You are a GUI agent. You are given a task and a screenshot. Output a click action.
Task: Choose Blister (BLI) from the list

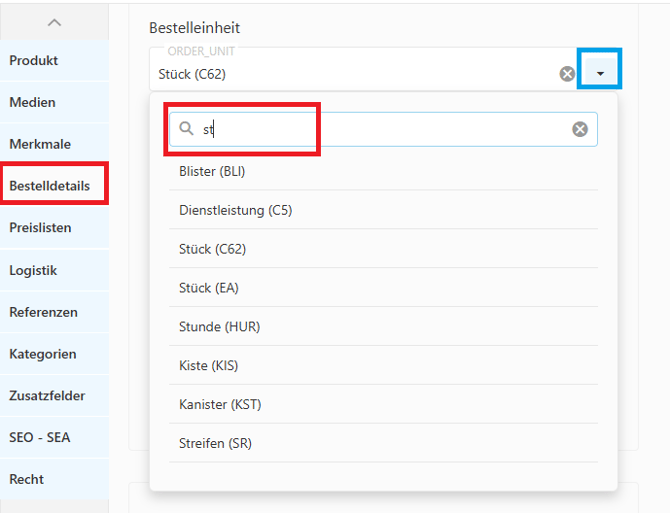pos(212,171)
